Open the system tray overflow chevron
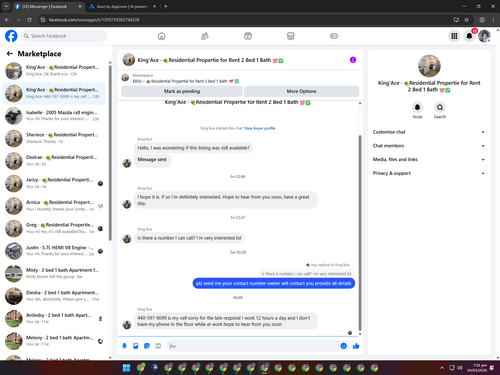The image size is (500, 375). tap(442, 368)
